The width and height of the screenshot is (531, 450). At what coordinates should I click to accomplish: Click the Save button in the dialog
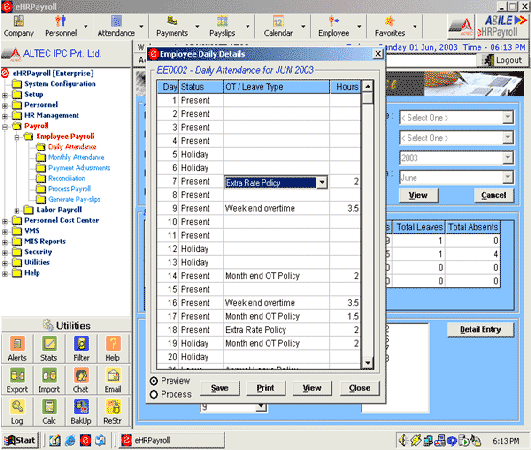tap(220, 388)
